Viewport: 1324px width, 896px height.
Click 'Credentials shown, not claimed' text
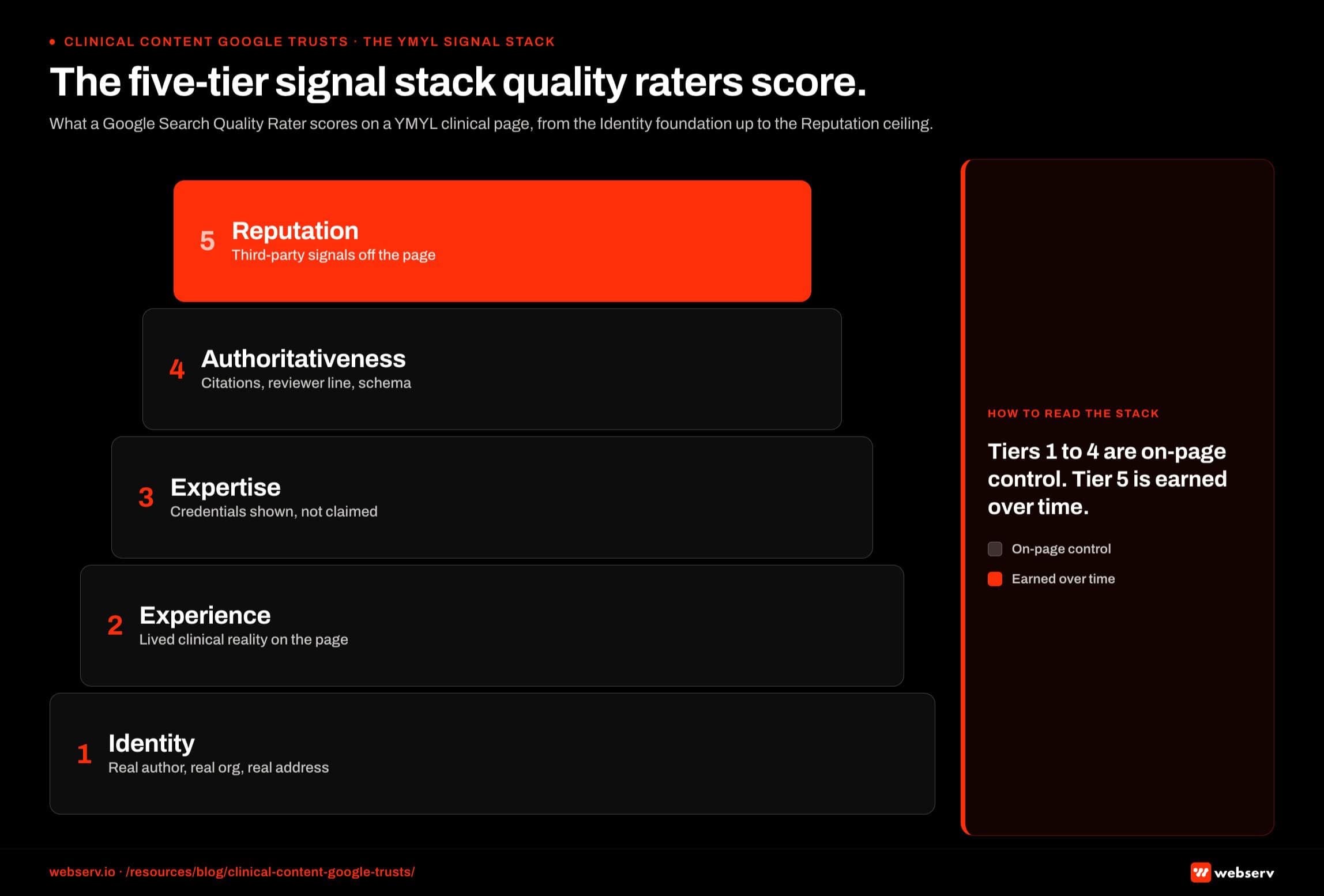click(x=273, y=511)
